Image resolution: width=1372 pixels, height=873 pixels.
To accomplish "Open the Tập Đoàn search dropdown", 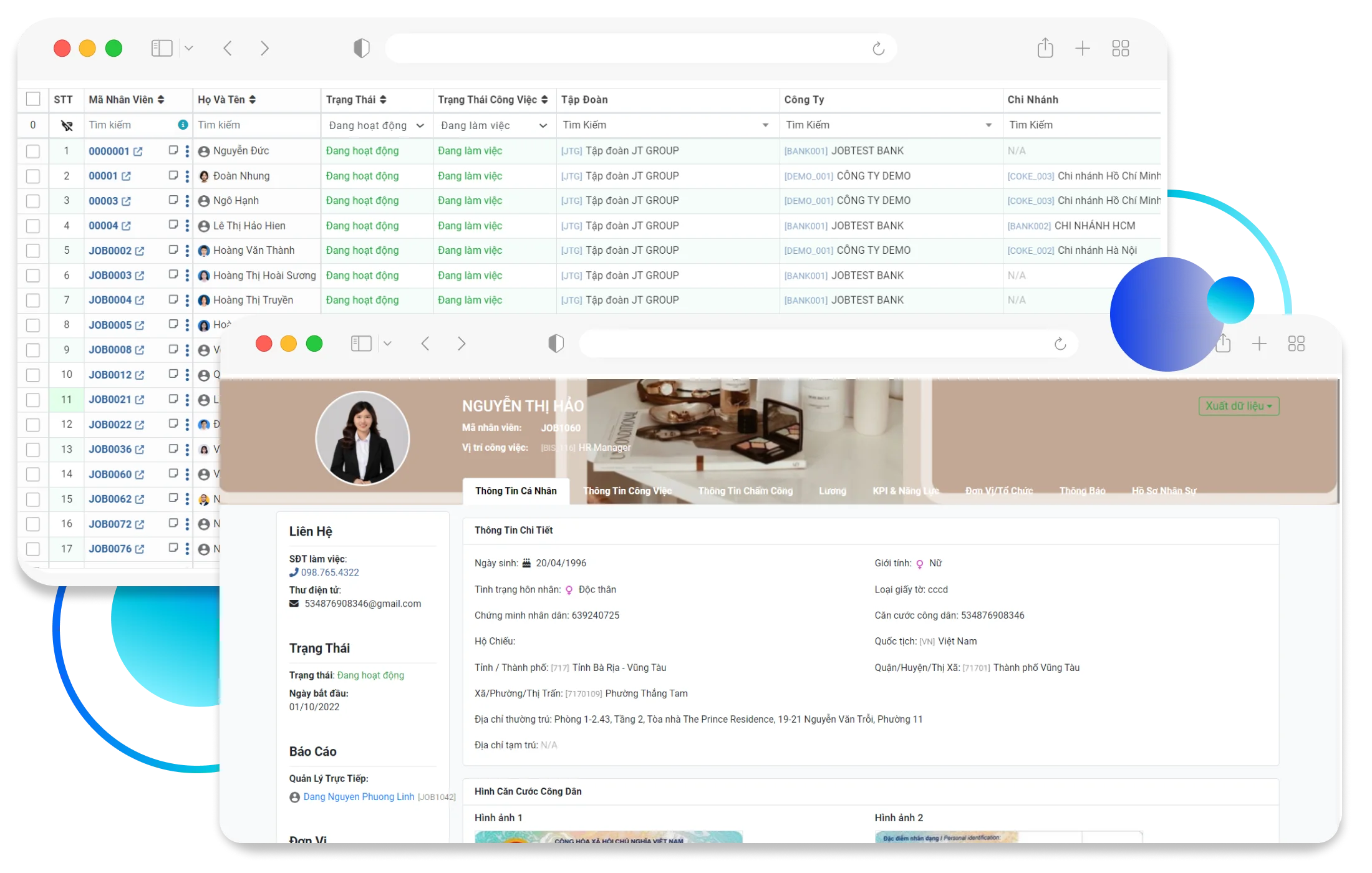I will tap(666, 125).
